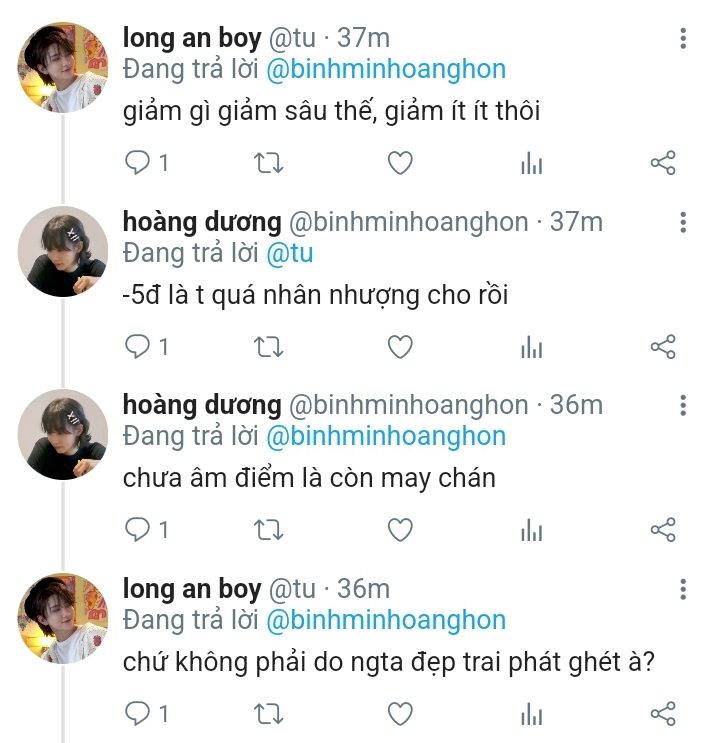Viewport: 720px width, 743px height.
Task: Like the 'giảm gì giảm sâu thế' tweet
Action: 400,163
